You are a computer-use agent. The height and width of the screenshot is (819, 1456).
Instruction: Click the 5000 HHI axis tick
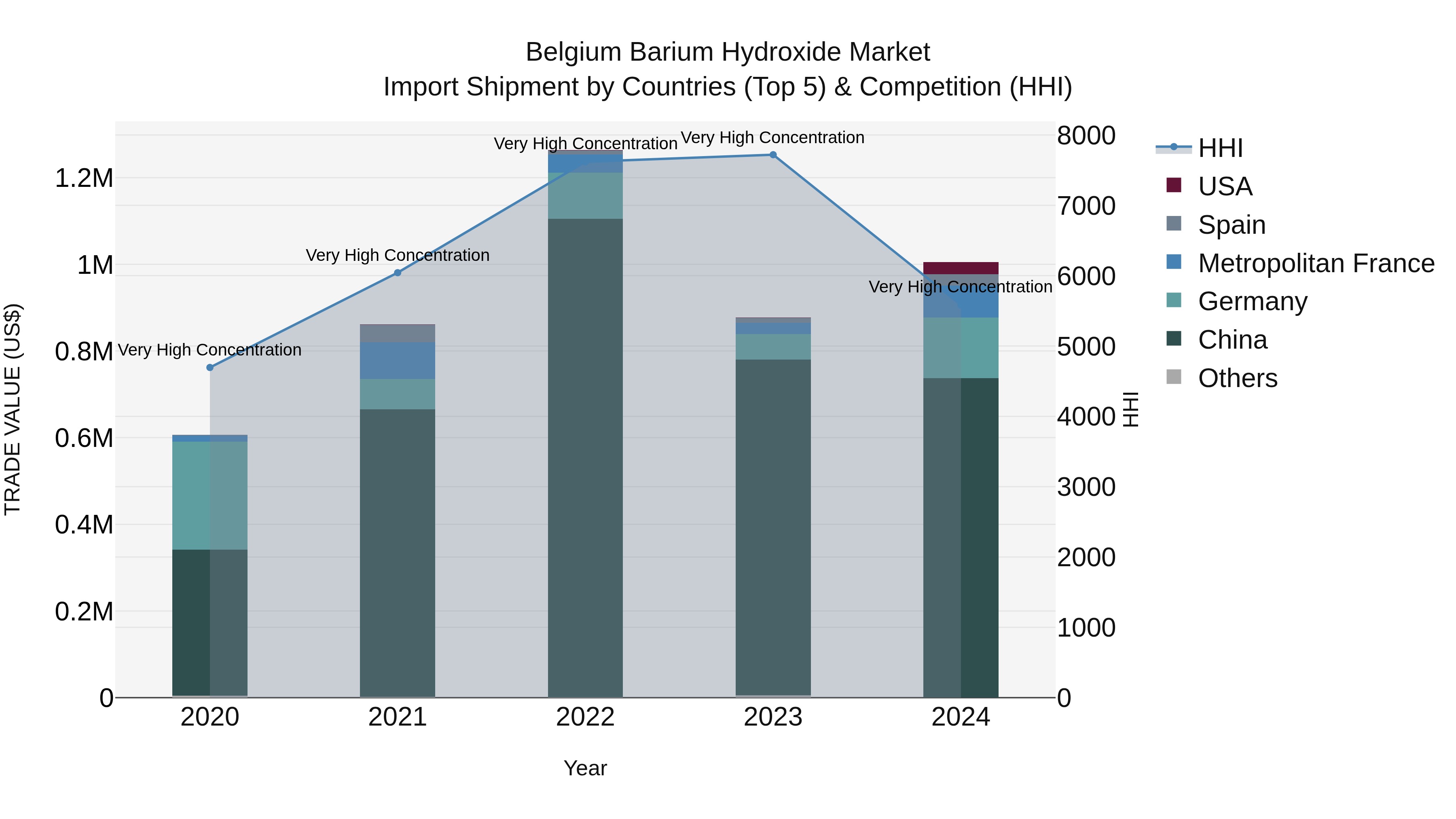point(1086,347)
